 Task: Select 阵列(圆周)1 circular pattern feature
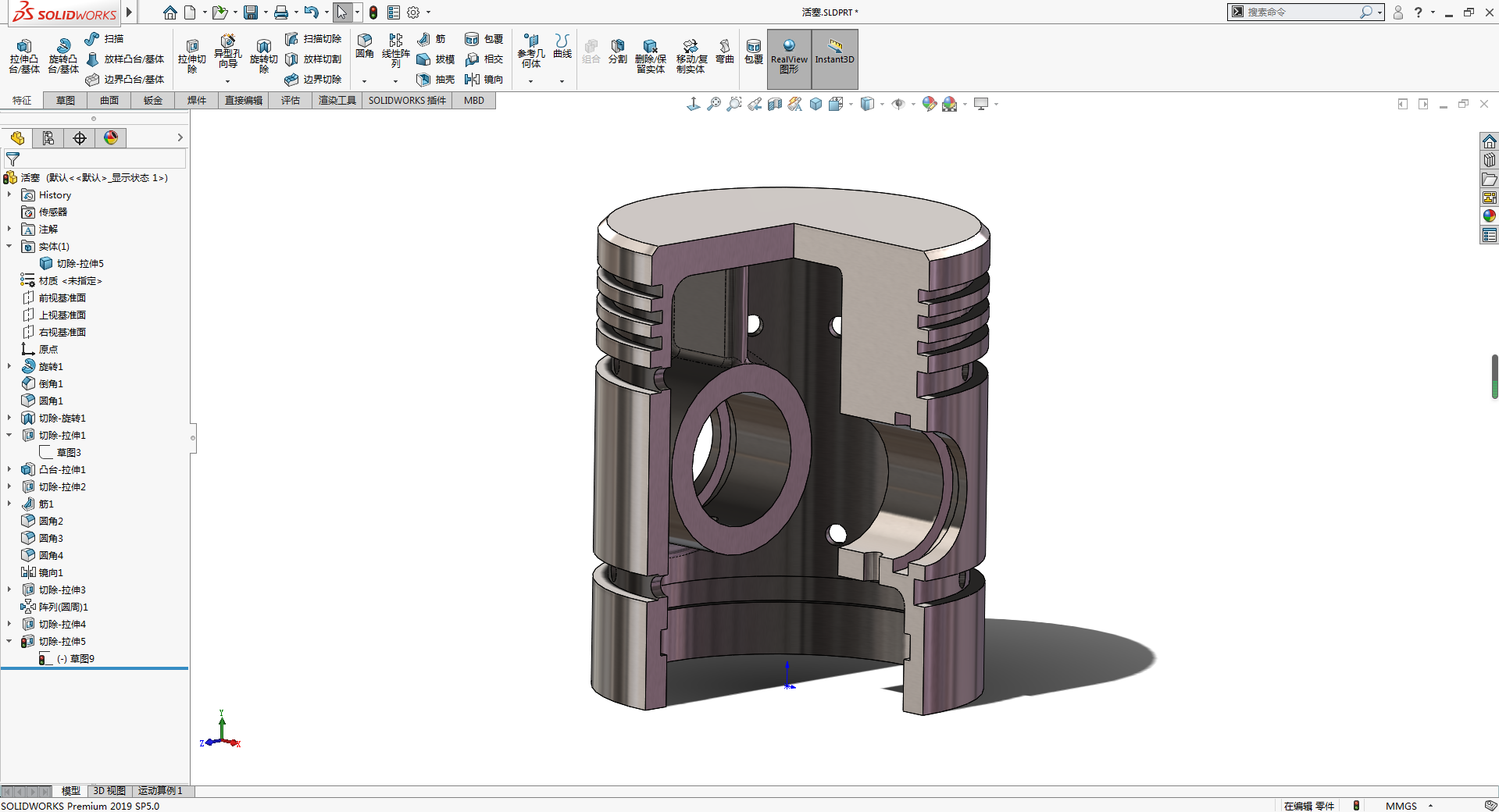point(55,607)
